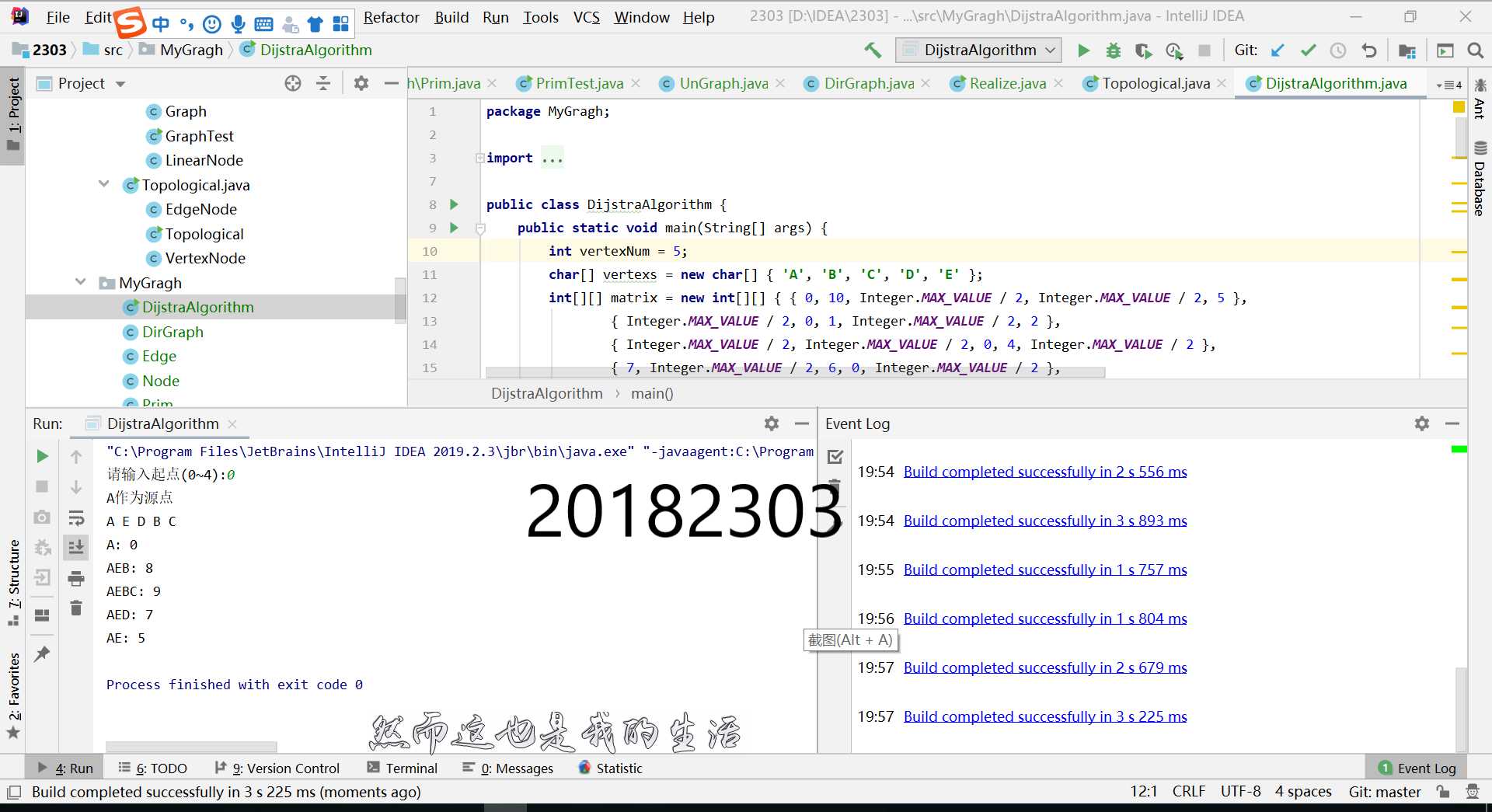This screenshot has height=812, width=1492.
Task: Open the build completed in 3 s 225 ms link
Action: coord(1045,716)
